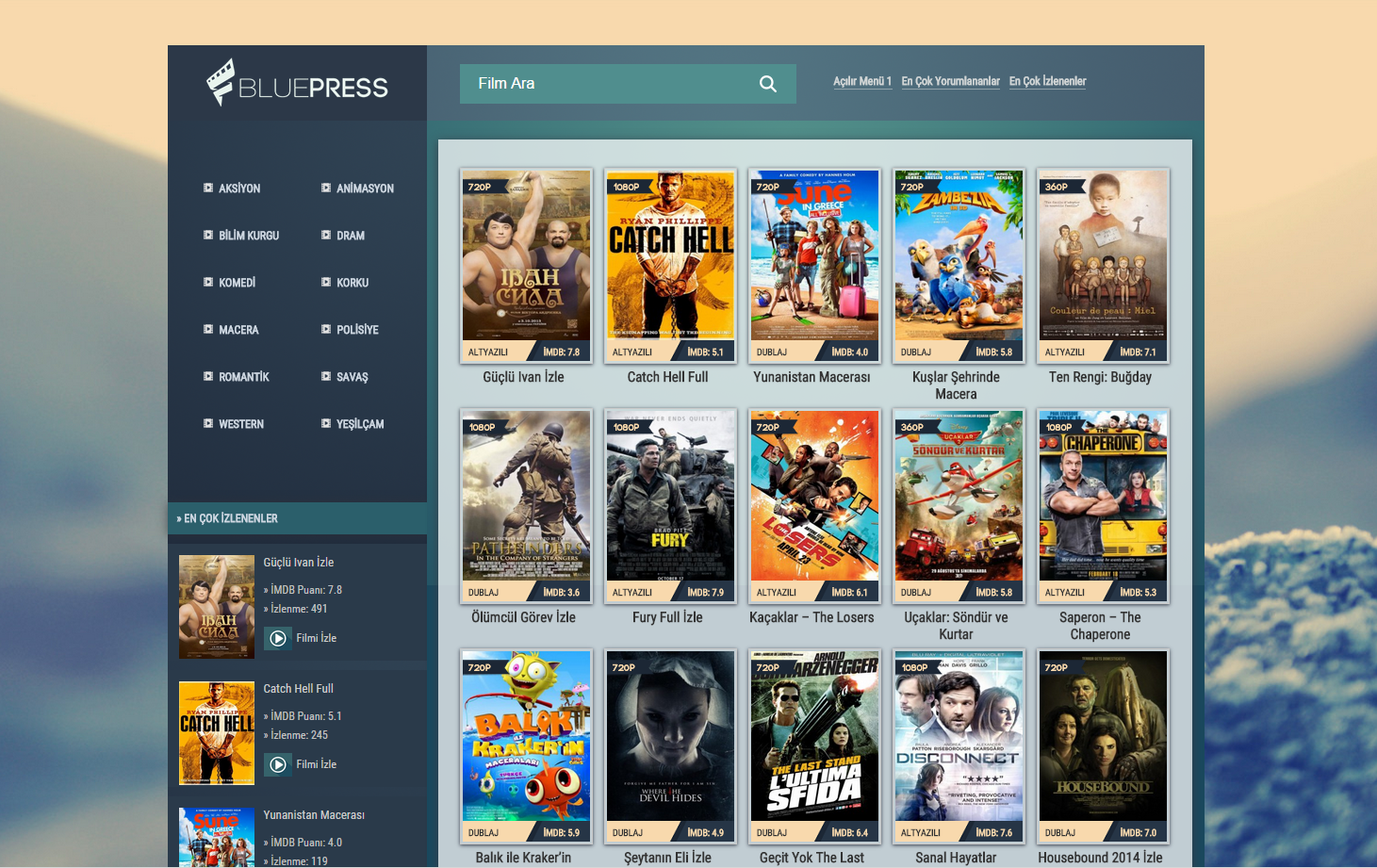Open Uçaklar: Söndür ve Kurtar title link
Screen dimensions: 1377x868
(x=956, y=626)
